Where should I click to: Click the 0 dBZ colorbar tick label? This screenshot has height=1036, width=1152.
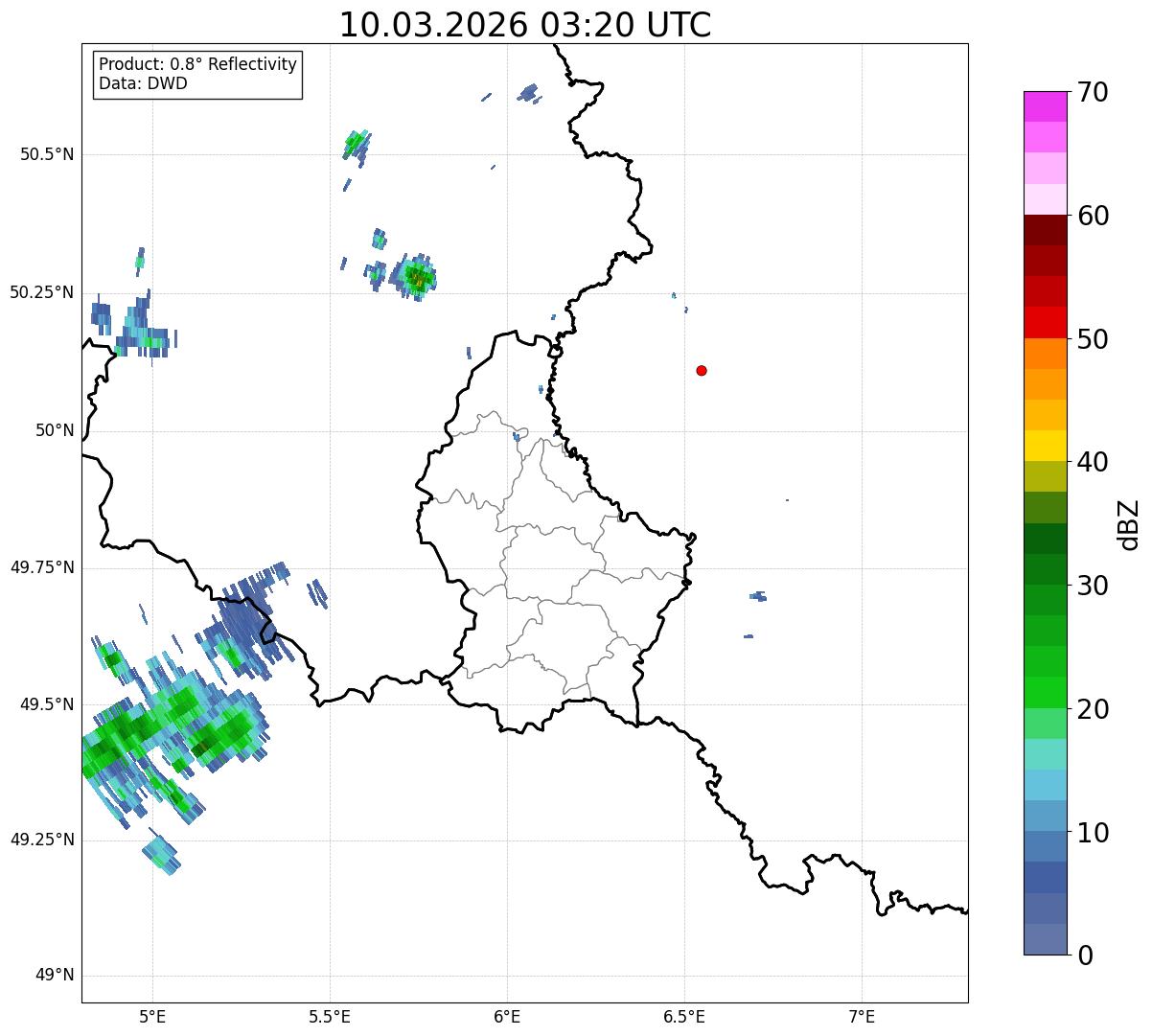pyautogui.click(x=1084, y=955)
